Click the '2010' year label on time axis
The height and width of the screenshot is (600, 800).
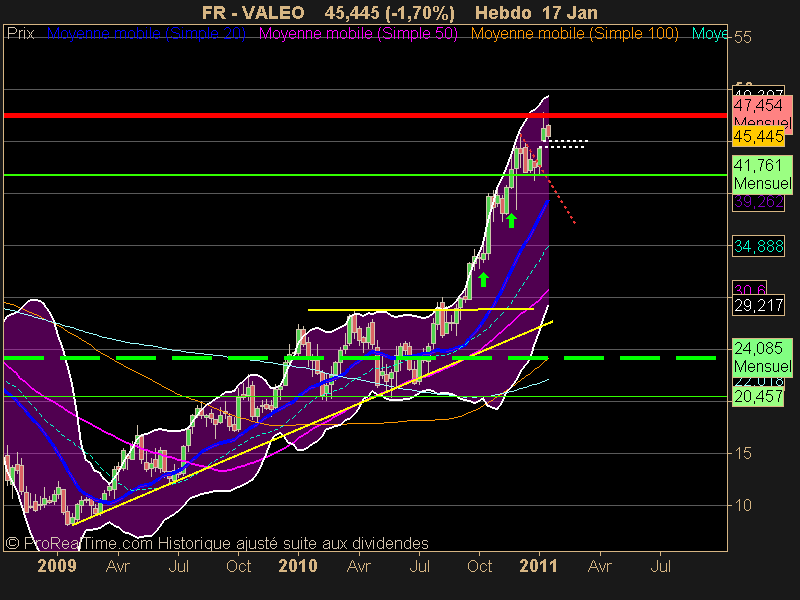point(298,566)
